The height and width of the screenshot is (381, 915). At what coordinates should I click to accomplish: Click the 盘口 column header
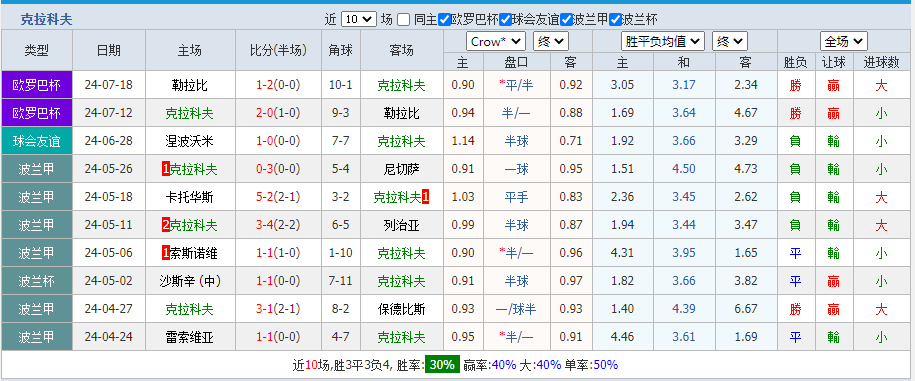click(x=516, y=62)
